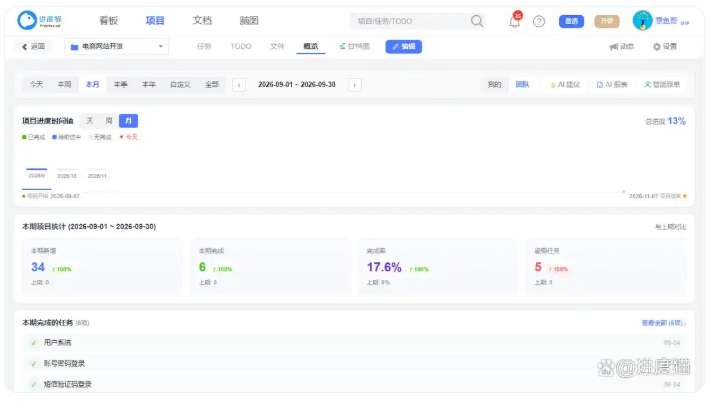
Task: Click the search magnifier icon
Action: (x=477, y=21)
